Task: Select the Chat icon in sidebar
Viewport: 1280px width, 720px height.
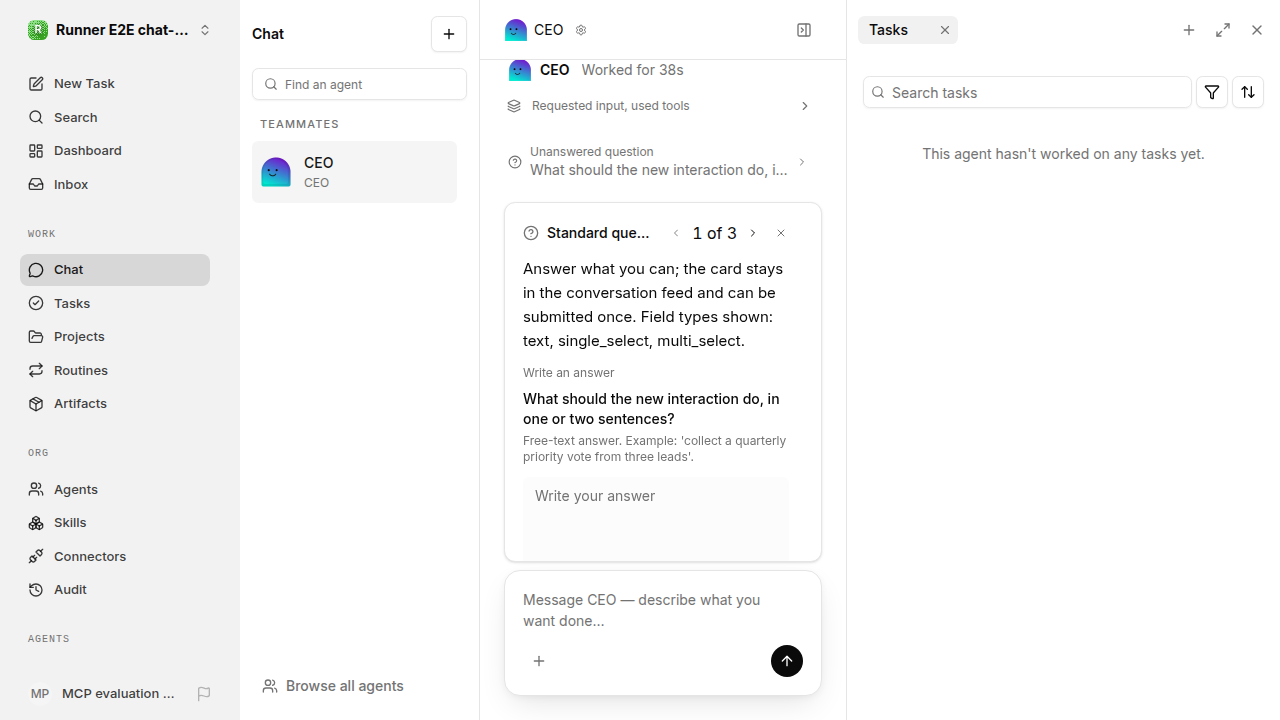Action: (36, 270)
